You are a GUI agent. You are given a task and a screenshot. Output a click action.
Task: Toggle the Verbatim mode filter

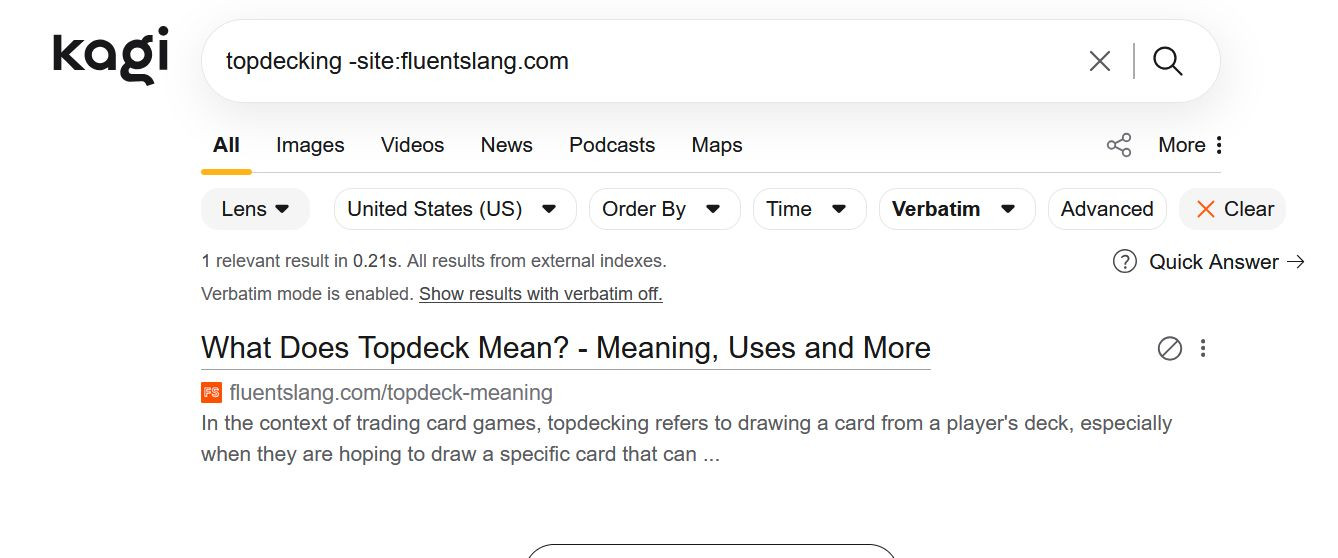(x=955, y=209)
